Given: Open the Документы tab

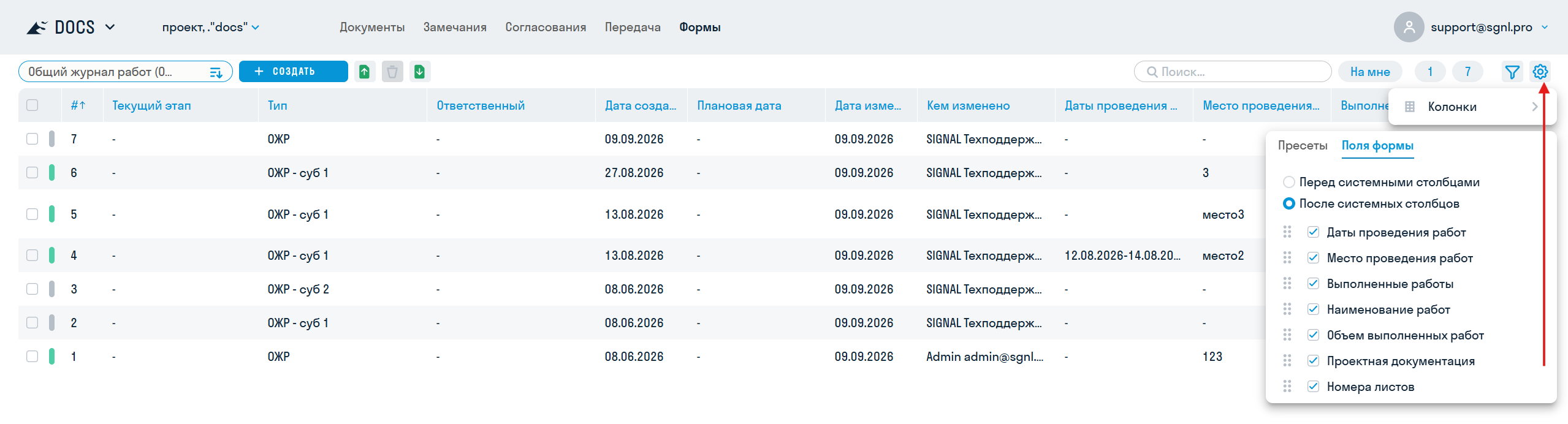Looking at the screenshot, I should 372,28.
